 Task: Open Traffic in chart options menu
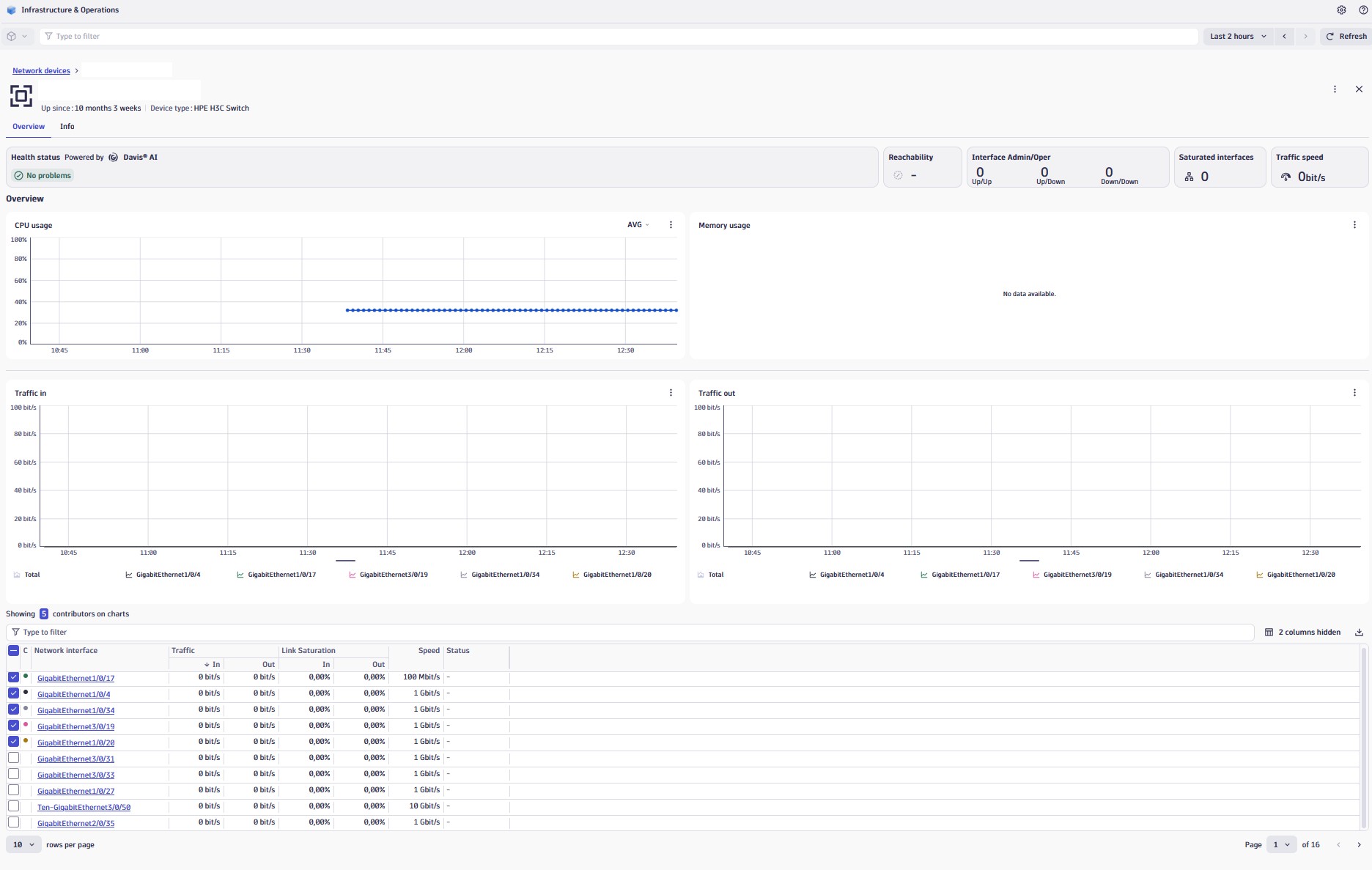coord(671,393)
